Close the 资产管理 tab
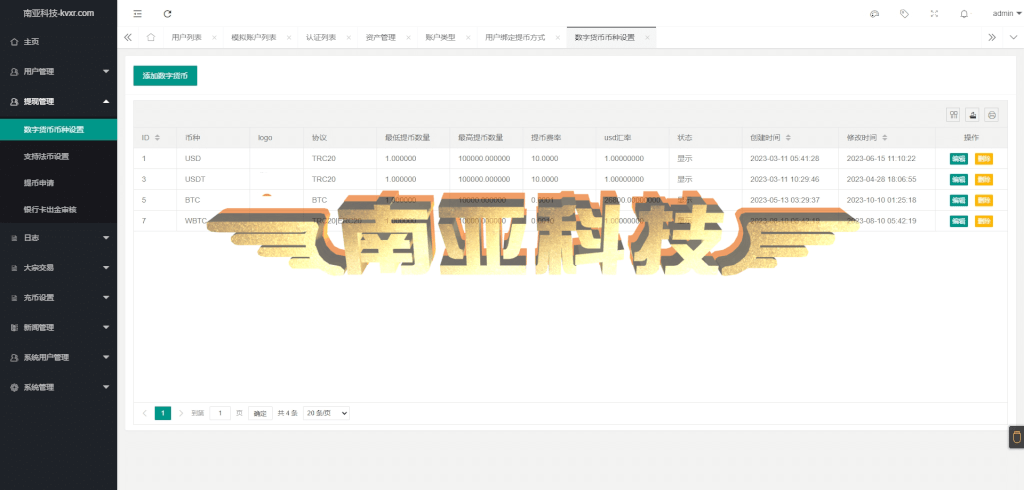The image size is (1024, 490). click(x=408, y=38)
